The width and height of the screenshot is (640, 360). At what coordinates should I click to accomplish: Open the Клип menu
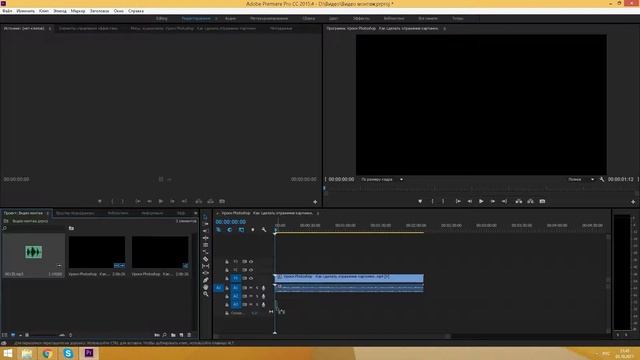point(44,11)
